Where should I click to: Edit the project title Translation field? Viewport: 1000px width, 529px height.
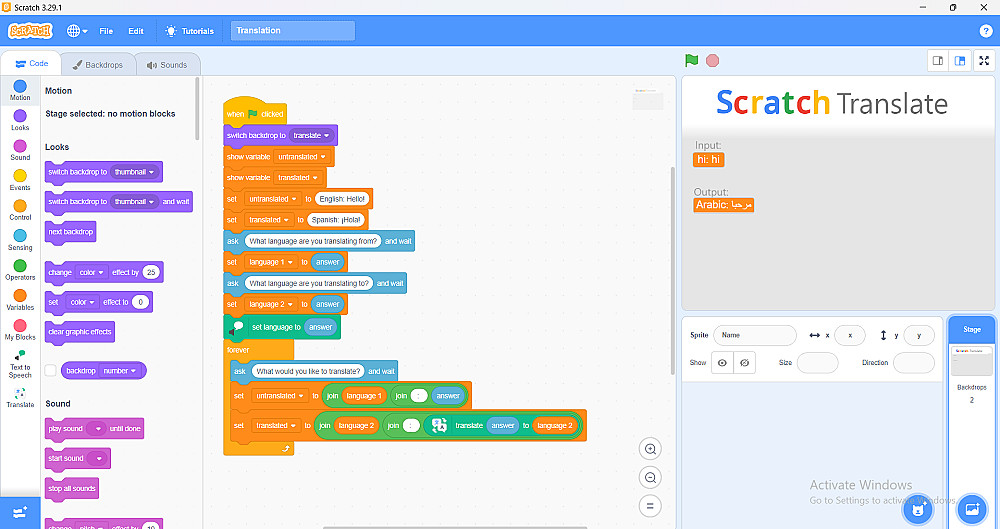click(x=293, y=31)
